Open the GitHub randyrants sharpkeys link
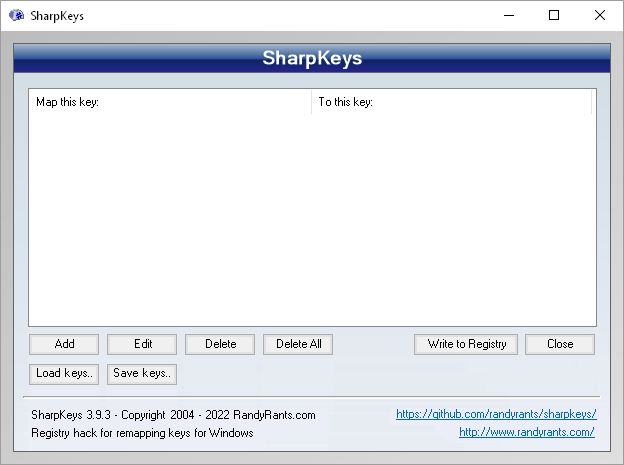624x465 pixels. [496, 414]
